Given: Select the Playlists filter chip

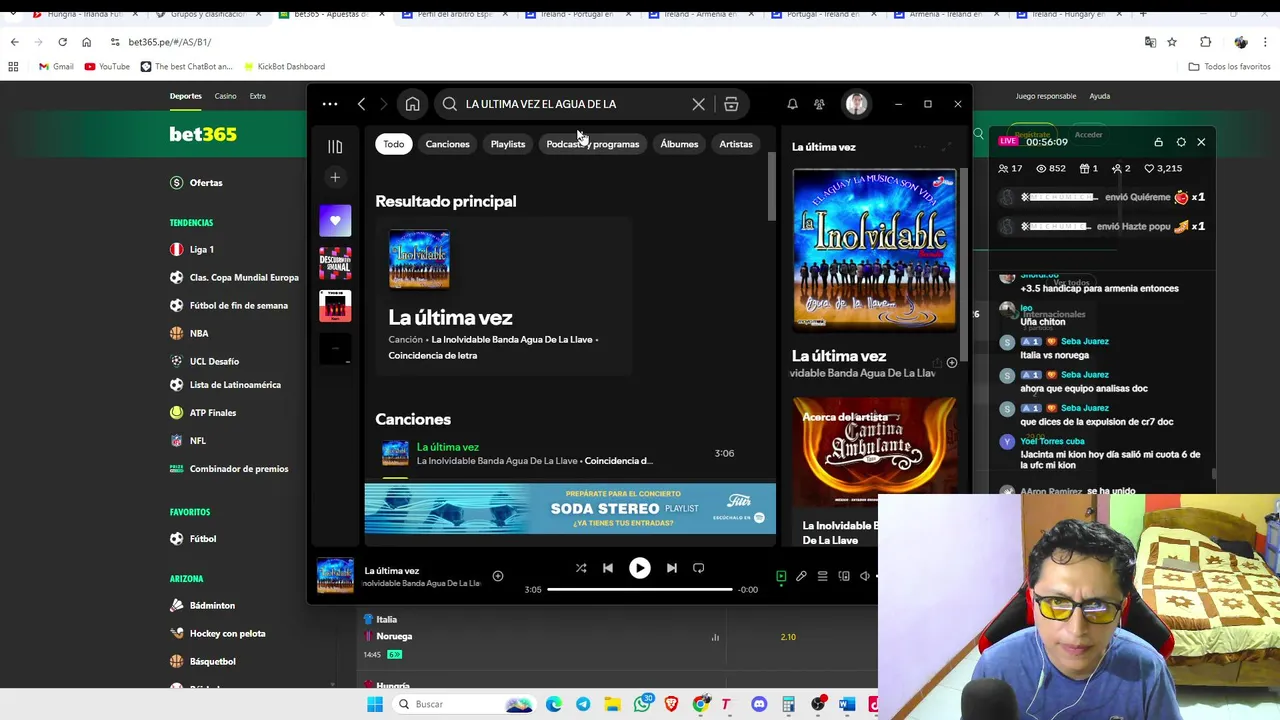Looking at the screenshot, I should pos(508,144).
